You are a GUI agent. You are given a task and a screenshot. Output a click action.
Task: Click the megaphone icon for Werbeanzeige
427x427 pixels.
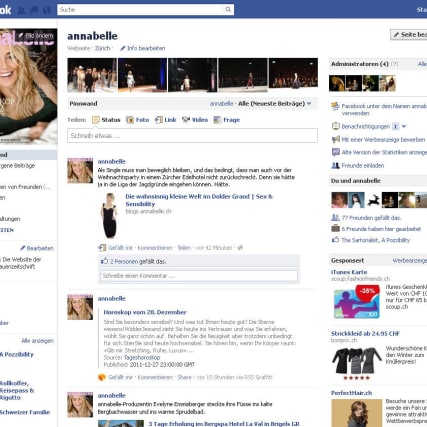(336, 139)
